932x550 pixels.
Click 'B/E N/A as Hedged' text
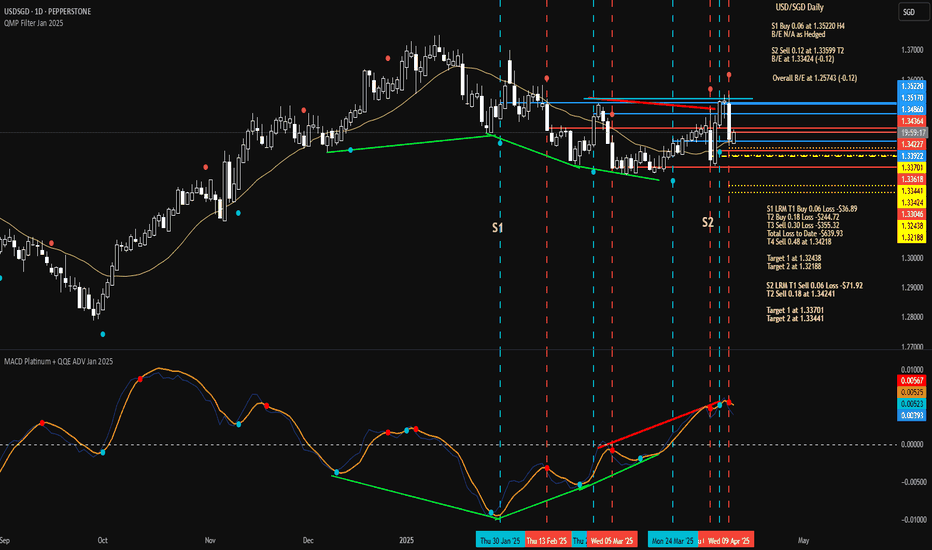798,34
